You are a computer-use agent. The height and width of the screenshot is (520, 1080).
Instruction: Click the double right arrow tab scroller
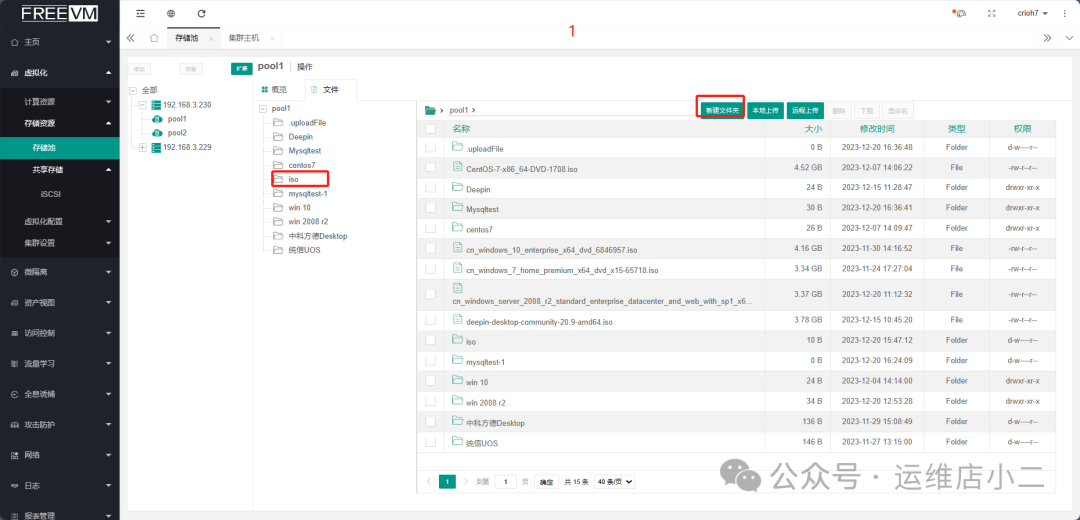point(1047,38)
